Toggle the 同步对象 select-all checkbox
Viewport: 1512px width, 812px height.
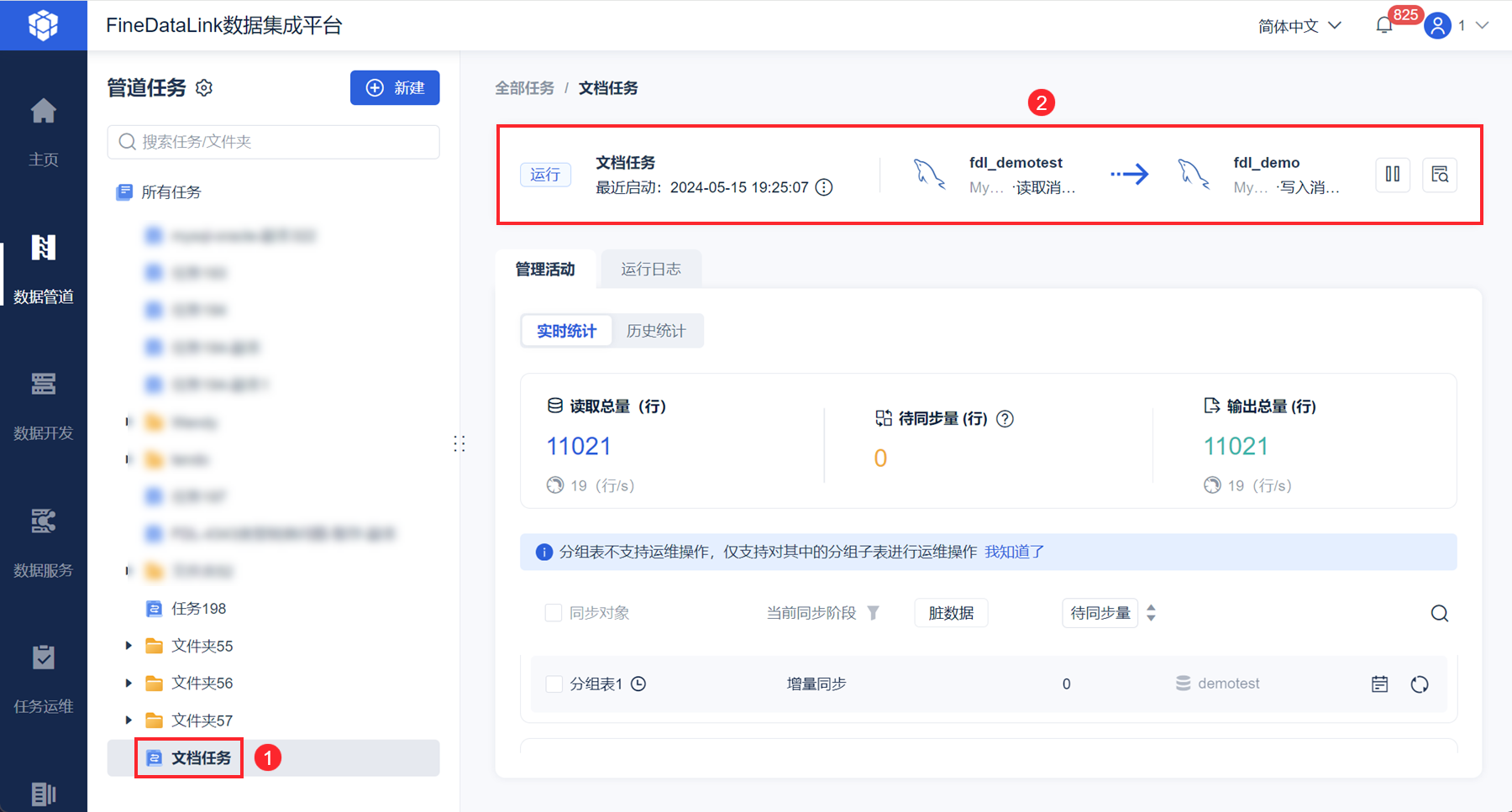554,613
